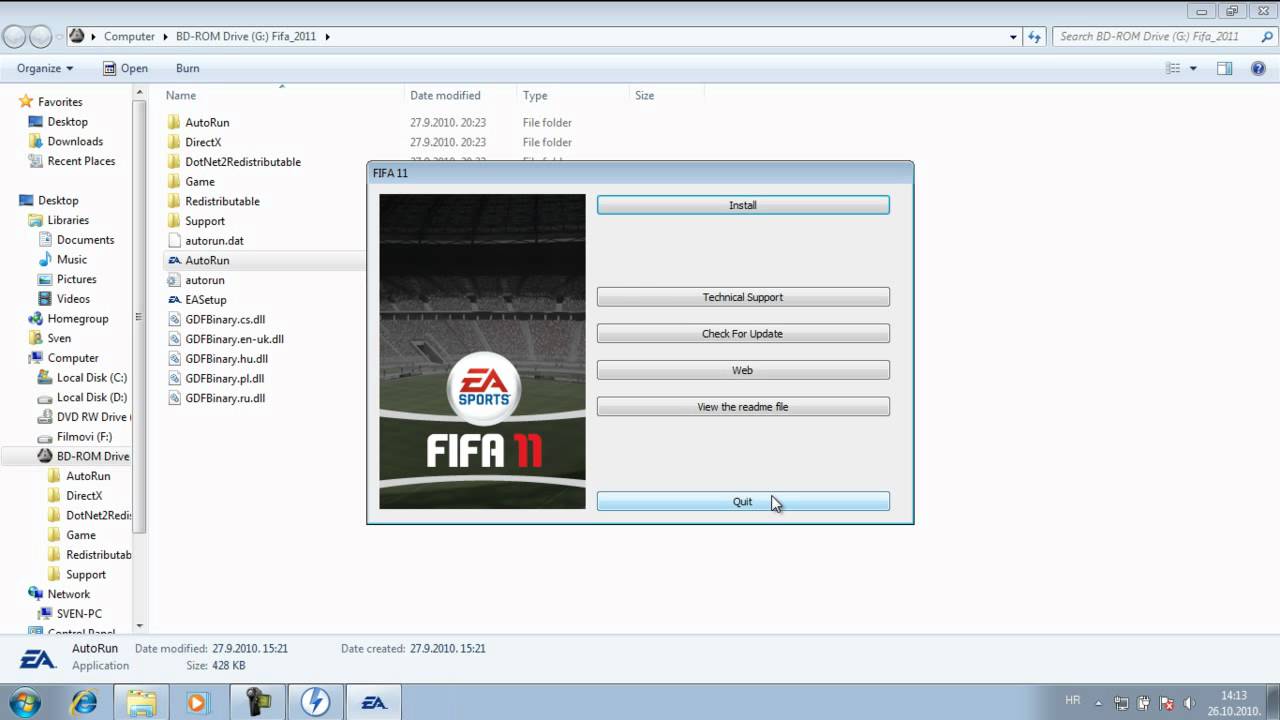Open Homegroup in the navigation pane
Screen dimensions: 1280x720
click(77, 319)
